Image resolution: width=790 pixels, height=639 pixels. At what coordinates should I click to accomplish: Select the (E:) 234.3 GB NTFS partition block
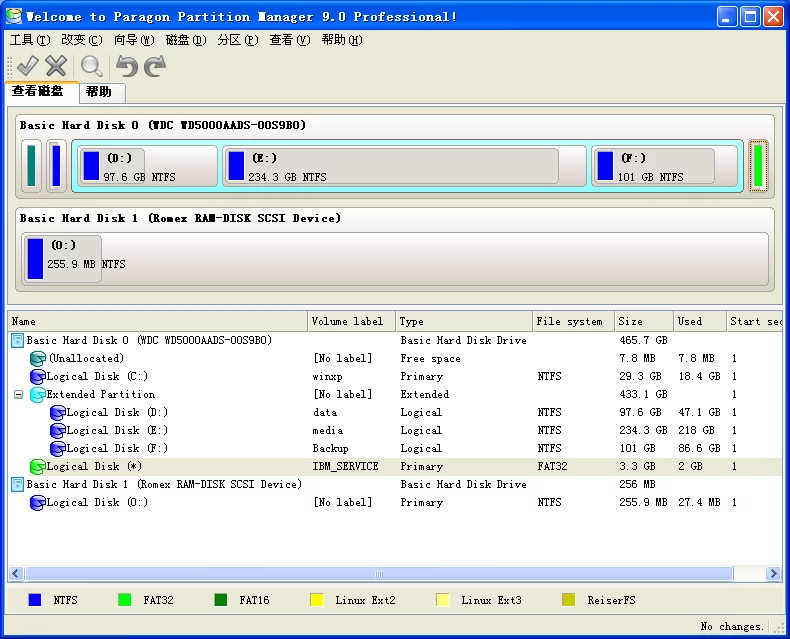pyautogui.click(x=405, y=166)
